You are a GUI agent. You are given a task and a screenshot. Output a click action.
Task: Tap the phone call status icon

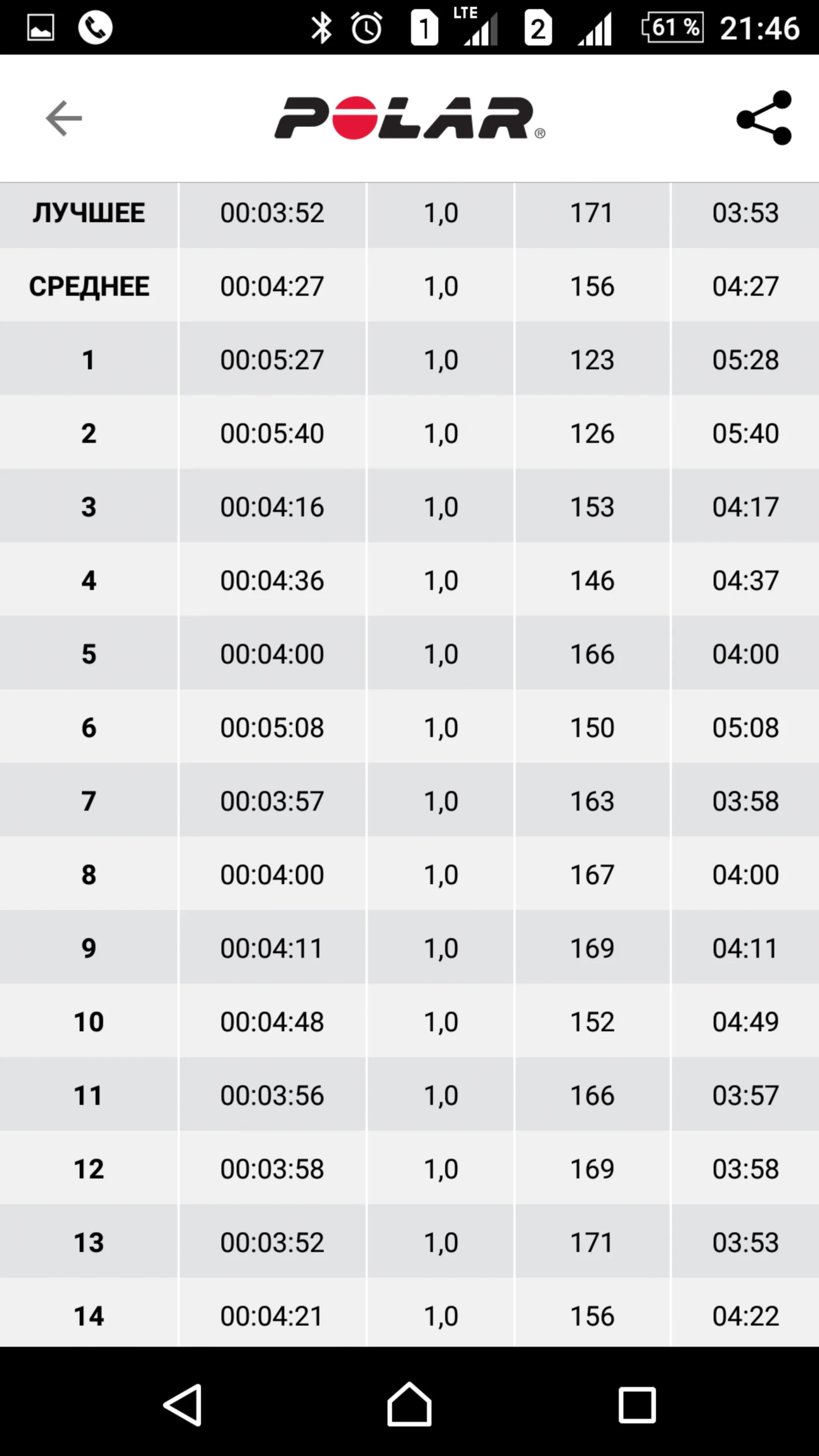point(95,28)
